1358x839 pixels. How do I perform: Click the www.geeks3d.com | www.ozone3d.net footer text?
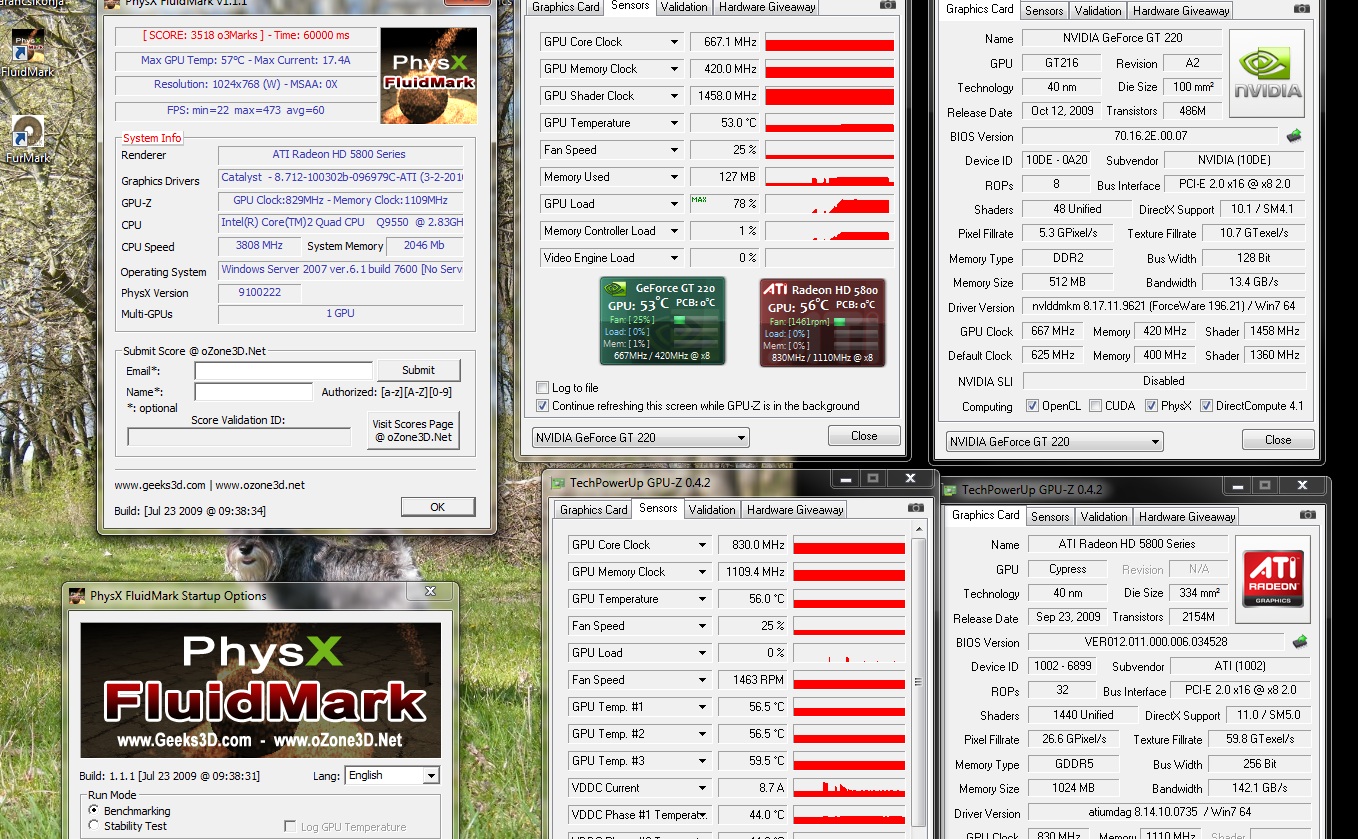pyautogui.click(x=209, y=485)
